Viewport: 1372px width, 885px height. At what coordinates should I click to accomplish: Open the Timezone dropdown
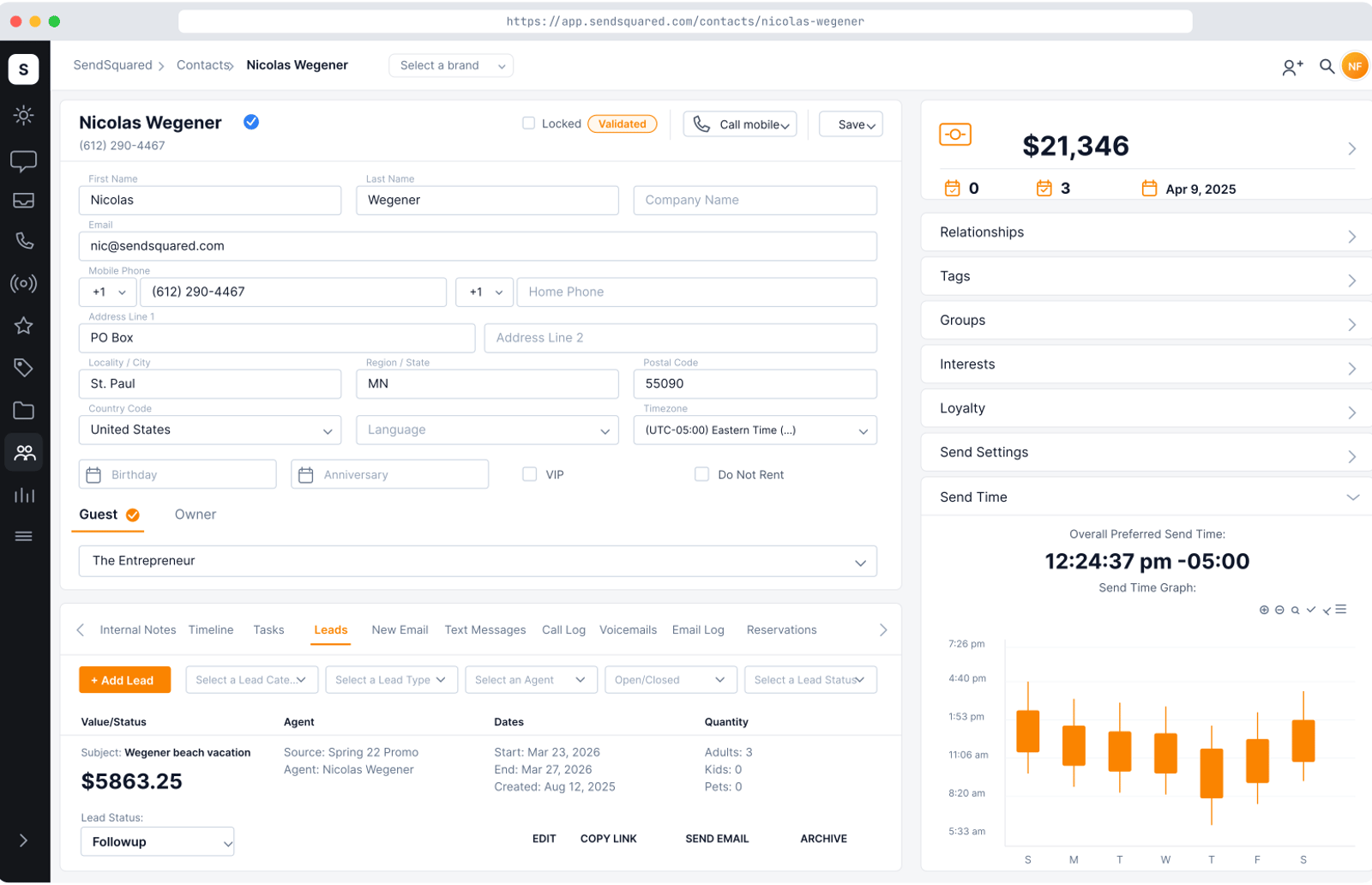tap(755, 430)
